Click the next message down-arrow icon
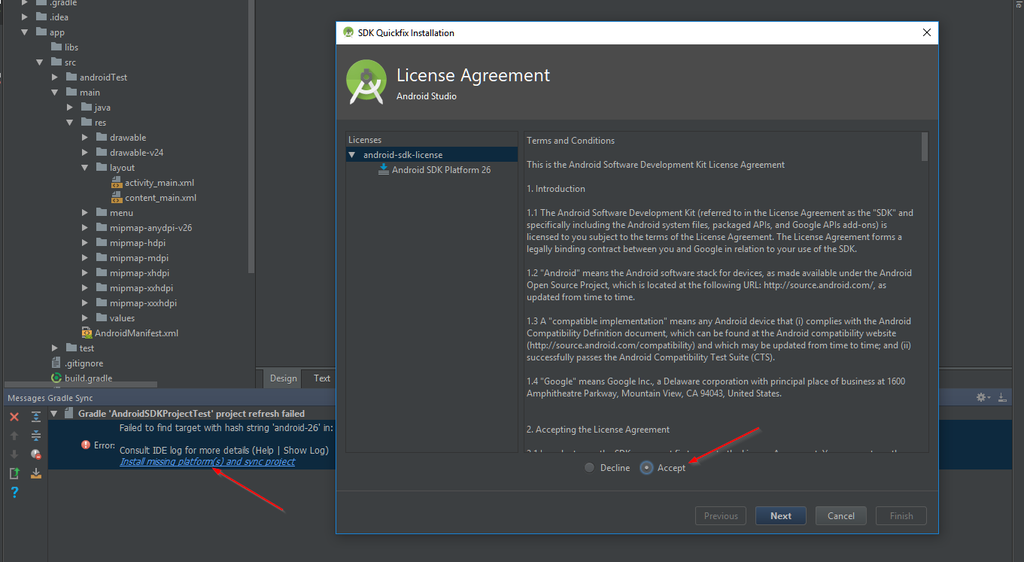Image resolution: width=1024 pixels, height=562 pixels. click(x=14, y=454)
